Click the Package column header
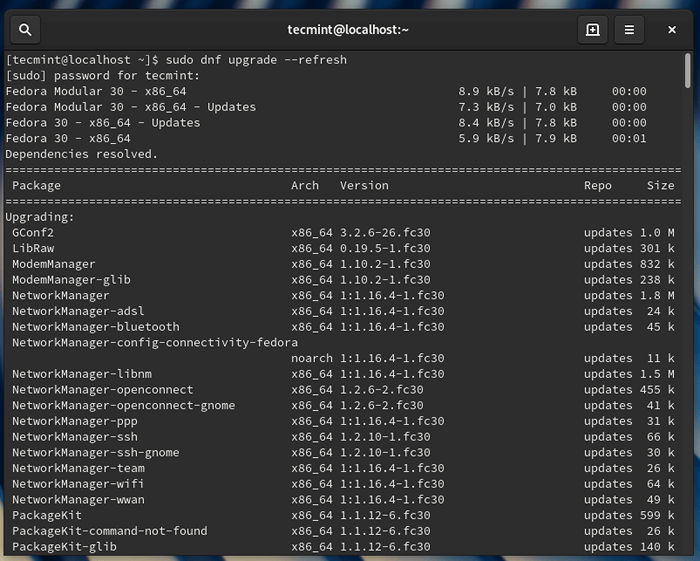The height and width of the screenshot is (561, 700). 36,186
